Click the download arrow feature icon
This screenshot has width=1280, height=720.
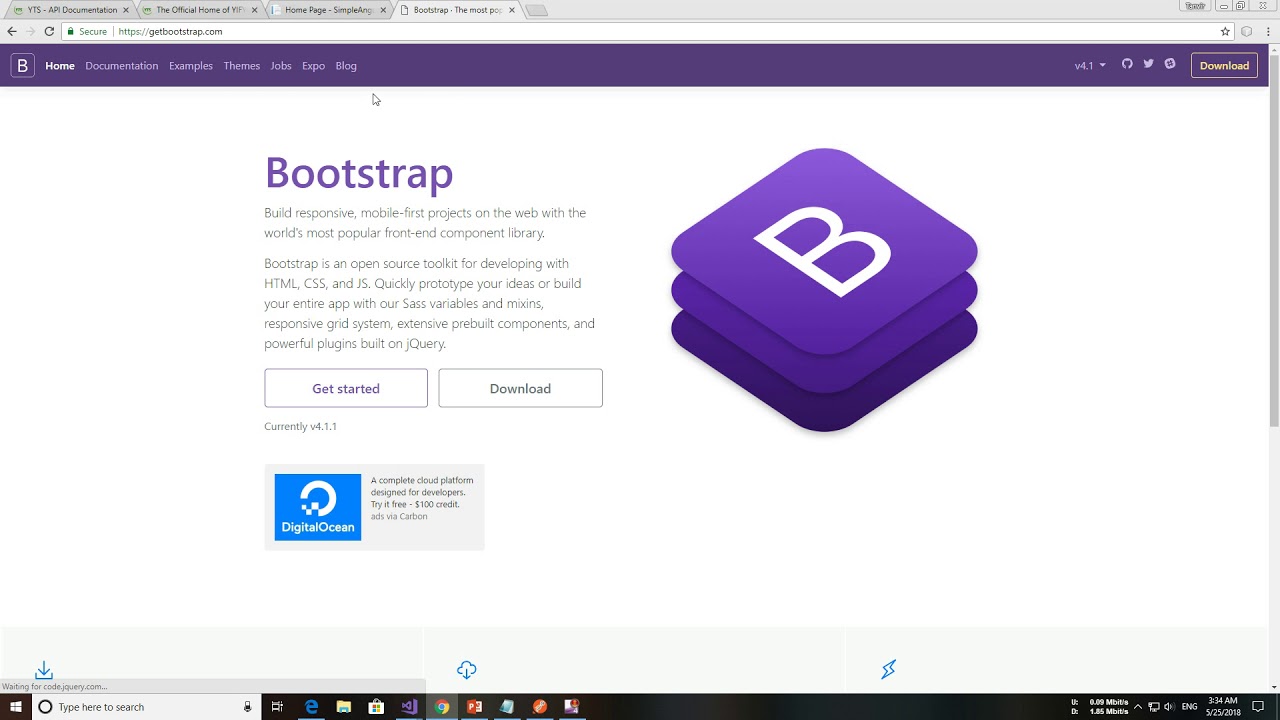(44, 670)
